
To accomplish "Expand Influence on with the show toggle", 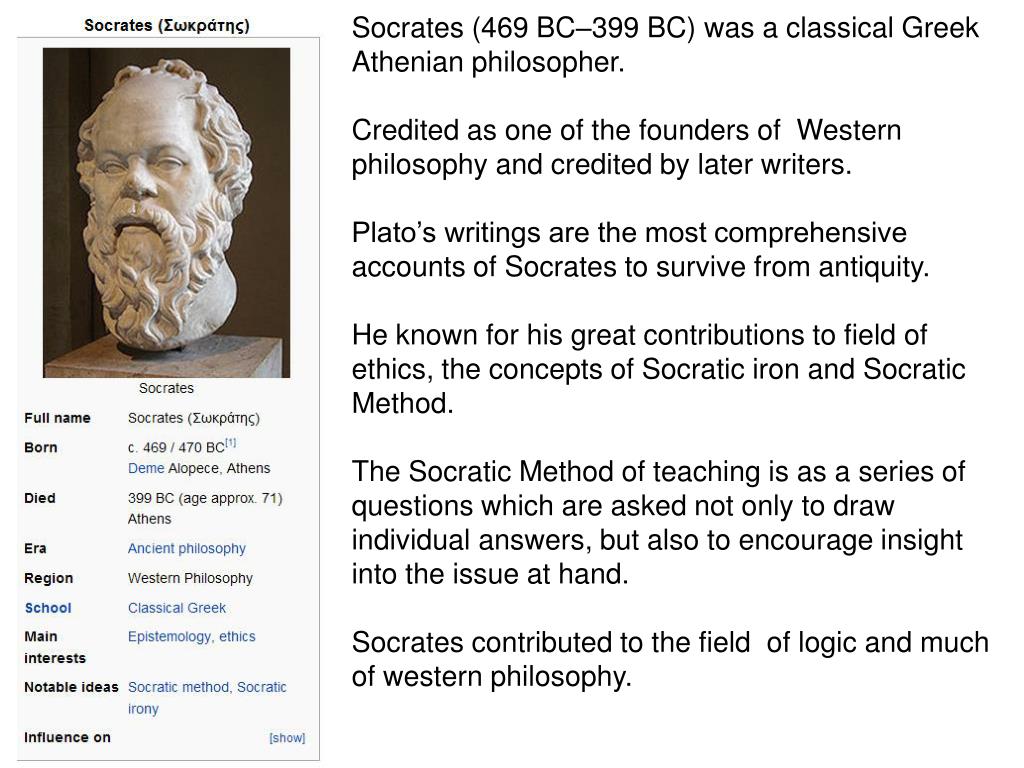I will coord(287,738).
